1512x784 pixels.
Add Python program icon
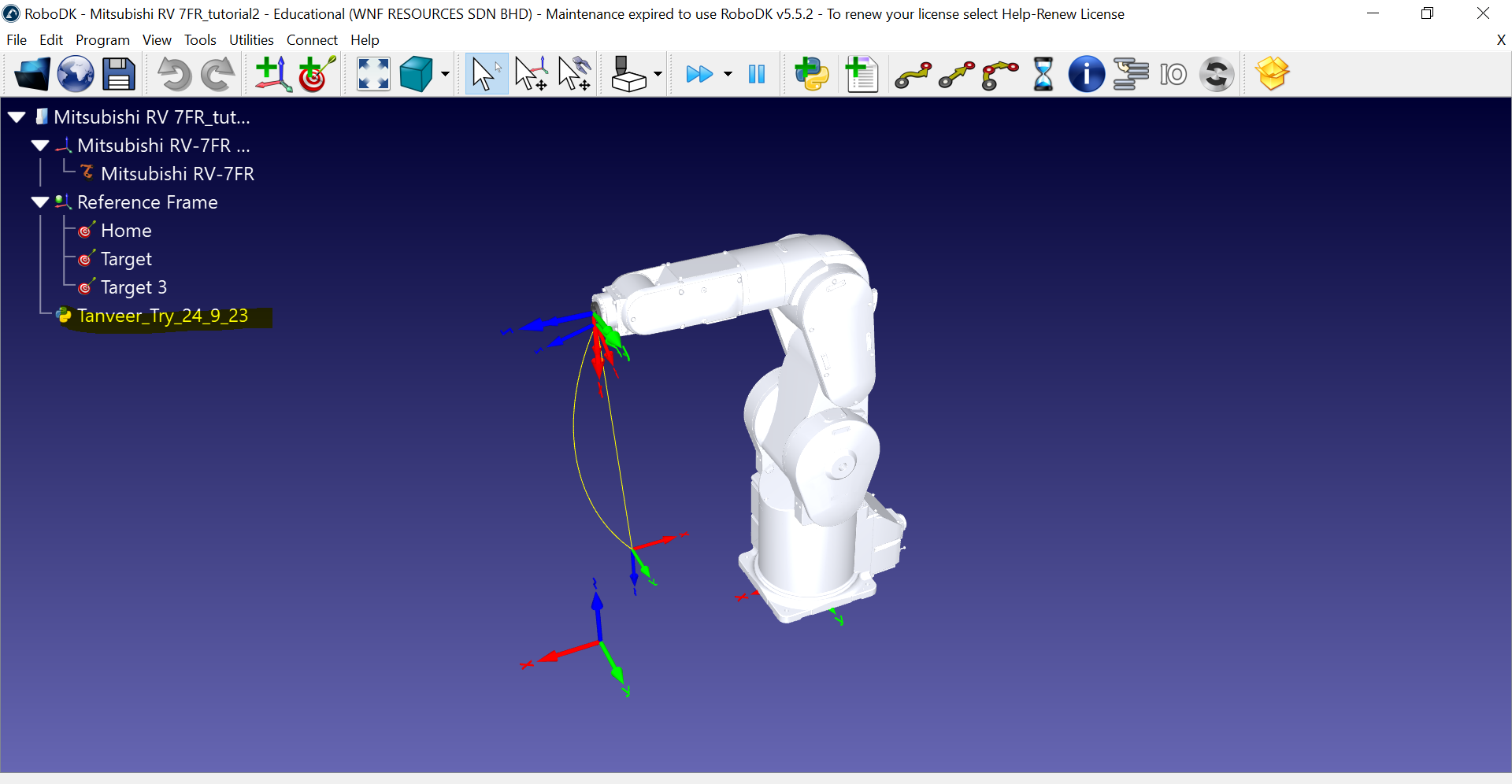click(x=812, y=75)
